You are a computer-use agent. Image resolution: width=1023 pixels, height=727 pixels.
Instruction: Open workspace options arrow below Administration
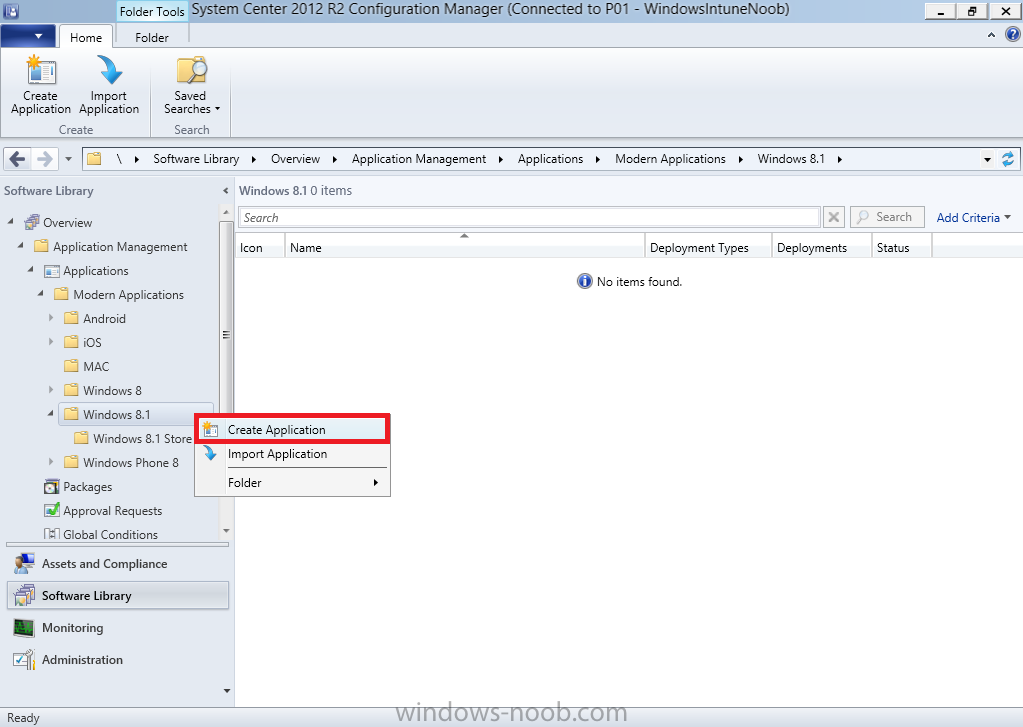tap(226, 690)
